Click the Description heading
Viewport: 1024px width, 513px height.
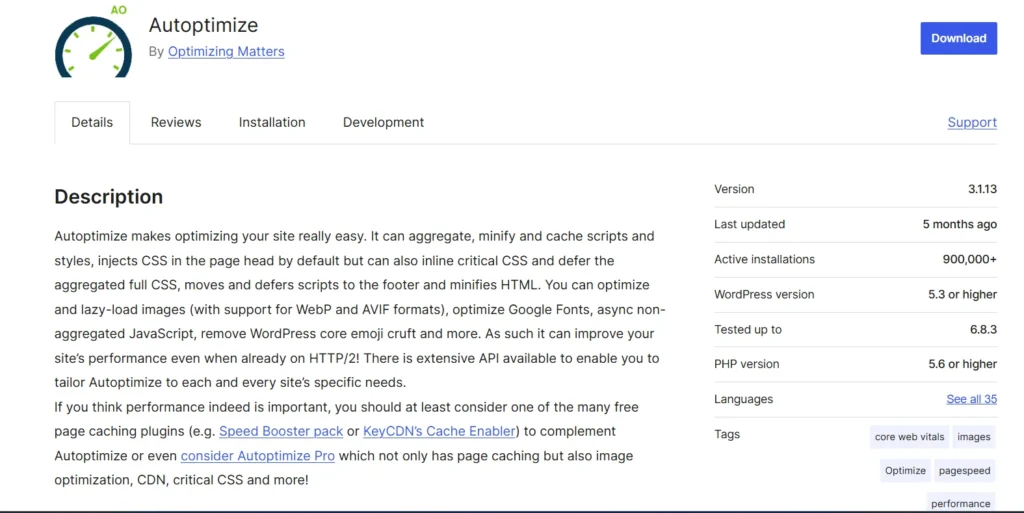pos(108,196)
